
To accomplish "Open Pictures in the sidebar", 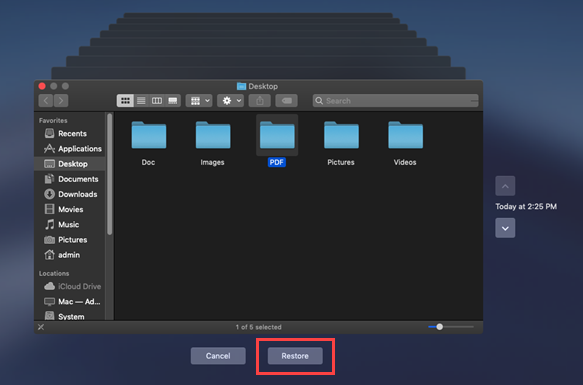I will (70, 240).
